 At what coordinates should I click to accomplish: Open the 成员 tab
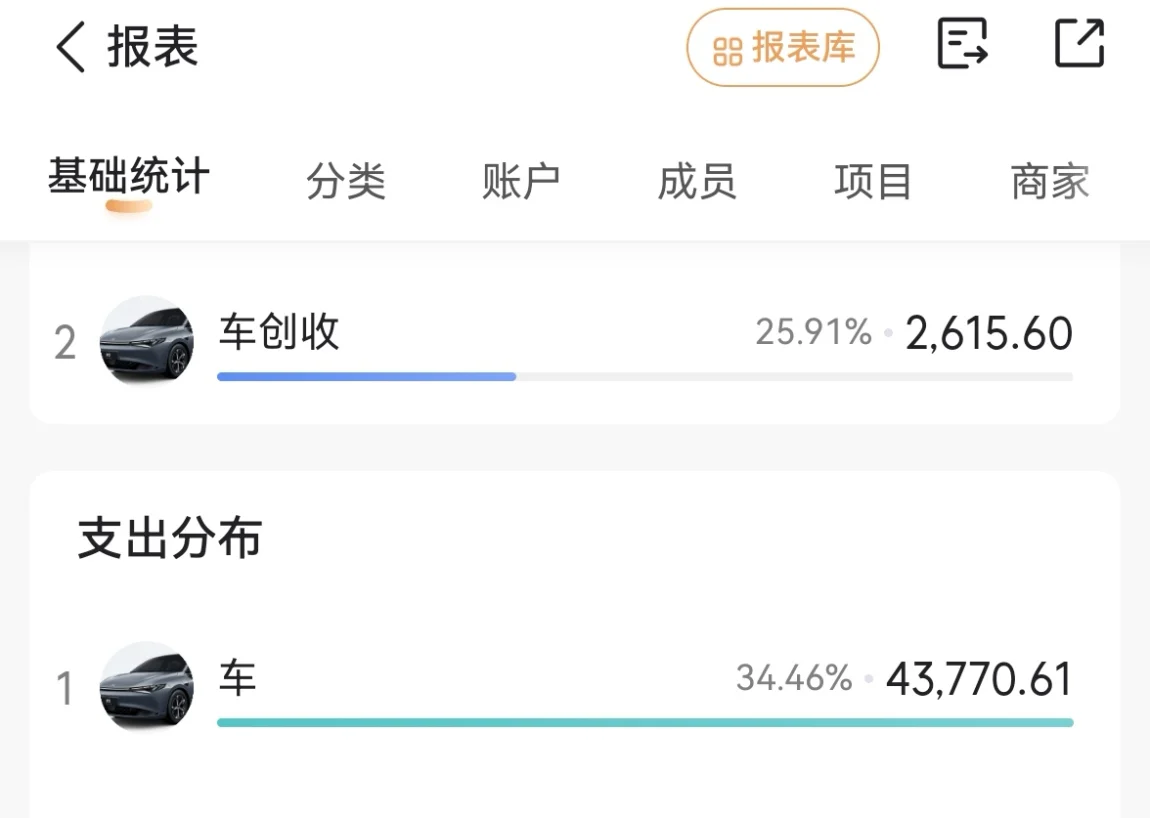click(x=697, y=182)
